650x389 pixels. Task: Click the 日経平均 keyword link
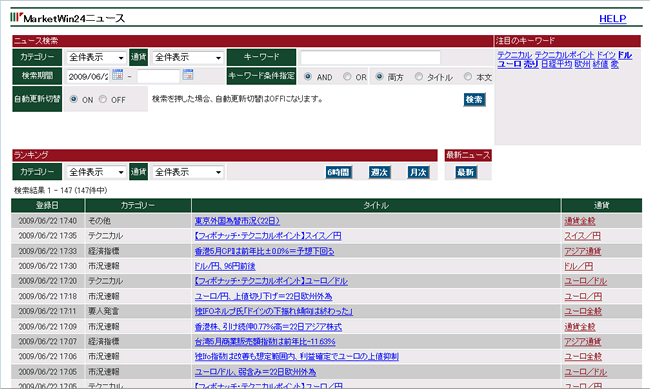pos(557,64)
